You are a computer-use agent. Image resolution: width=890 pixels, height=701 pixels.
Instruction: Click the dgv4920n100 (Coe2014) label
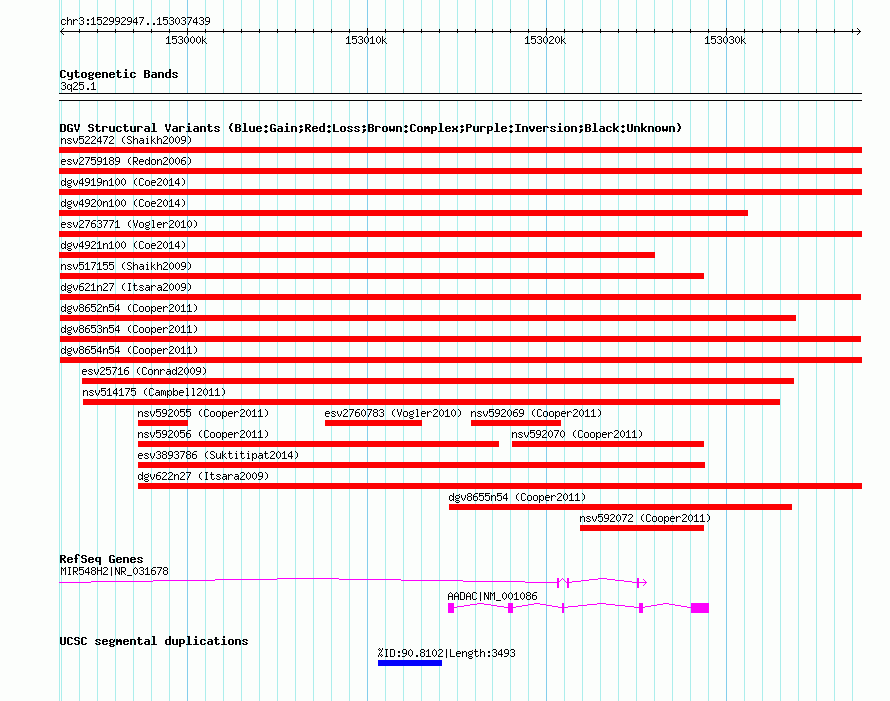123,203
